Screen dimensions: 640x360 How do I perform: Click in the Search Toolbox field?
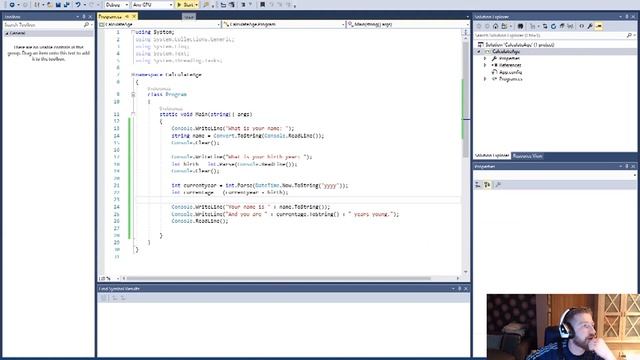[43, 25]
